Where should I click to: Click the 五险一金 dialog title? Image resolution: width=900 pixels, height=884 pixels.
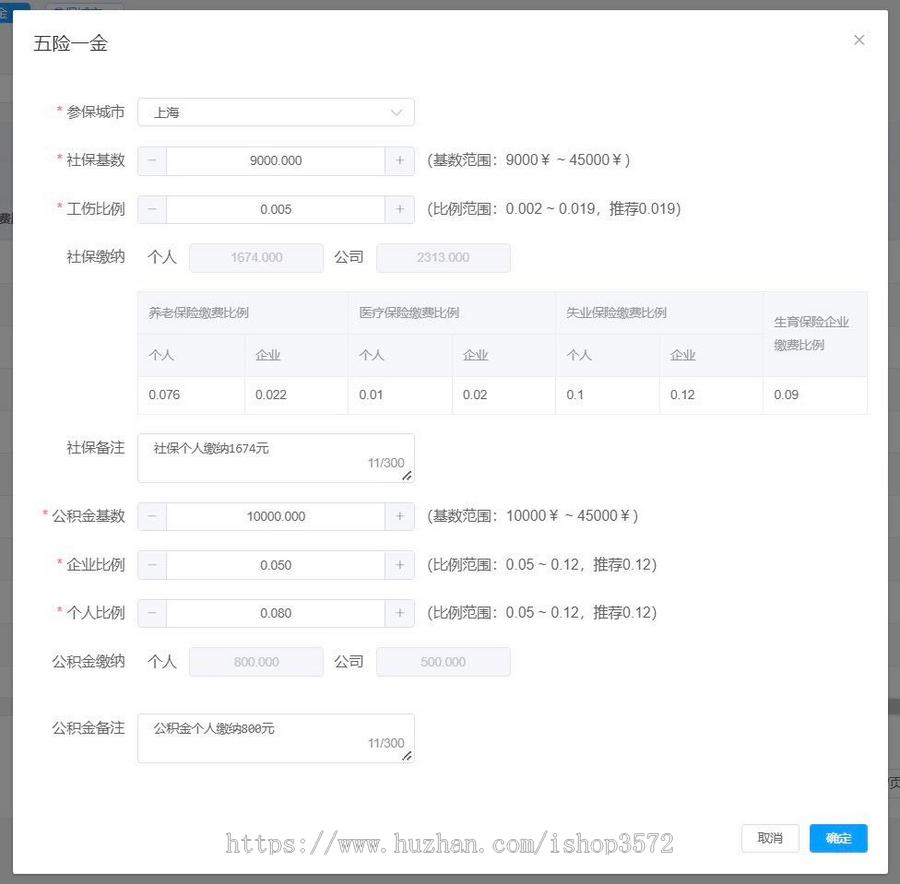[x=70, y=44]
